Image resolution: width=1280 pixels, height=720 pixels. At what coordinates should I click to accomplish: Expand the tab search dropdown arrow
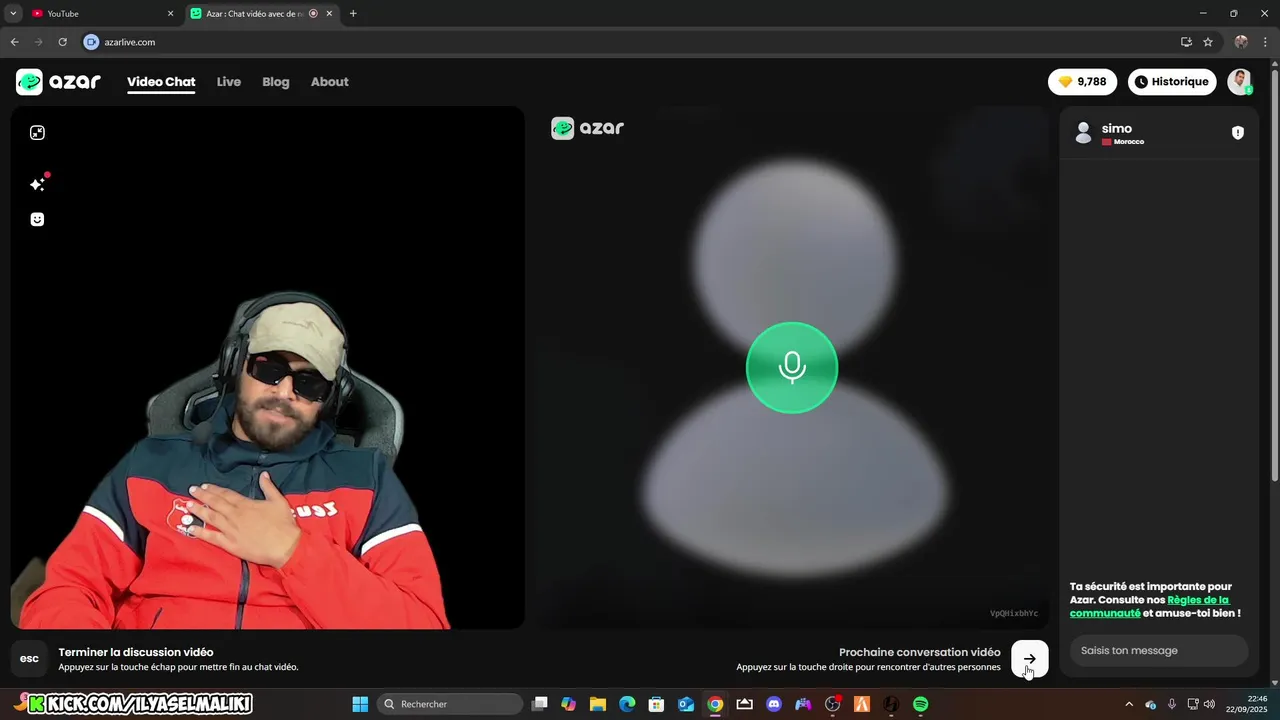[x=13, y=14]
